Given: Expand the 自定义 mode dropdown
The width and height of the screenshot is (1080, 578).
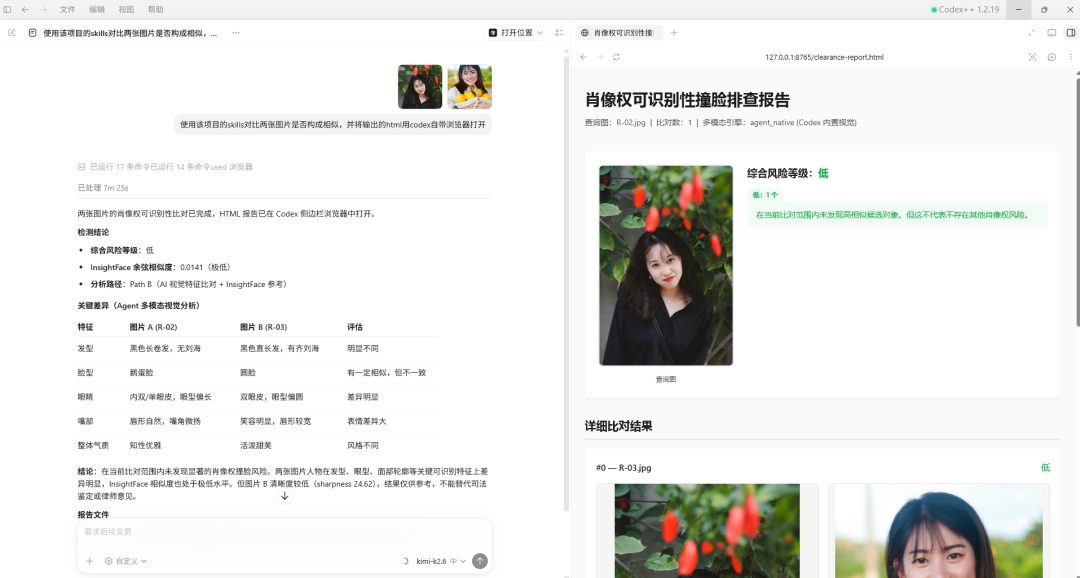Looking at the screenshot, I should pyautogui.click(x=126, y=561).
